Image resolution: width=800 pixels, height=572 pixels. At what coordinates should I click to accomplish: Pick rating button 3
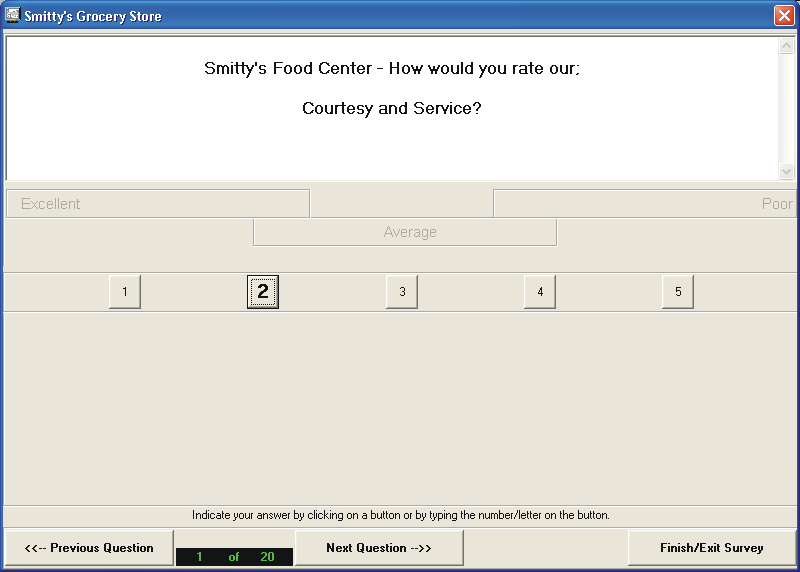402,292
